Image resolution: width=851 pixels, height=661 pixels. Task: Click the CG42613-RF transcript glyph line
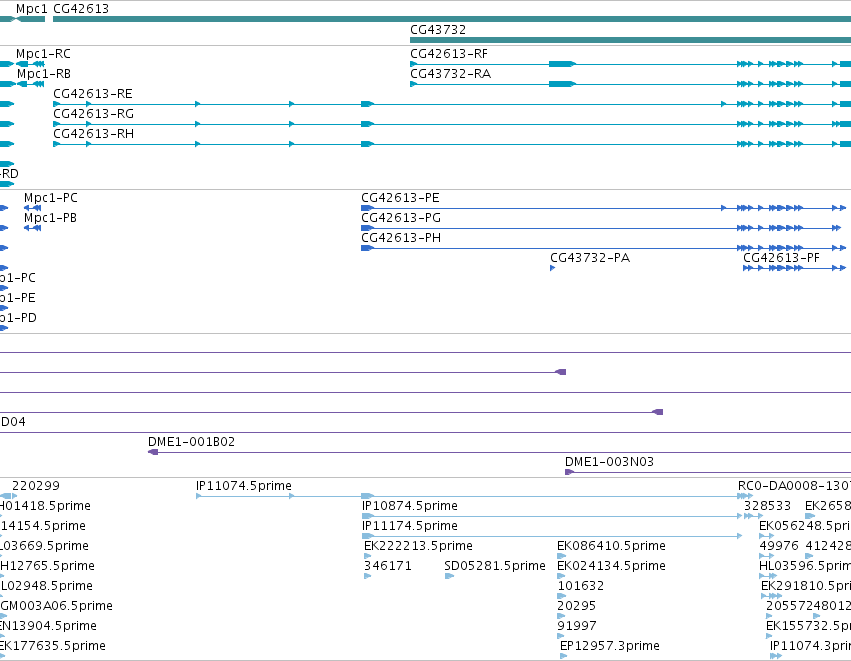point(630,64)
